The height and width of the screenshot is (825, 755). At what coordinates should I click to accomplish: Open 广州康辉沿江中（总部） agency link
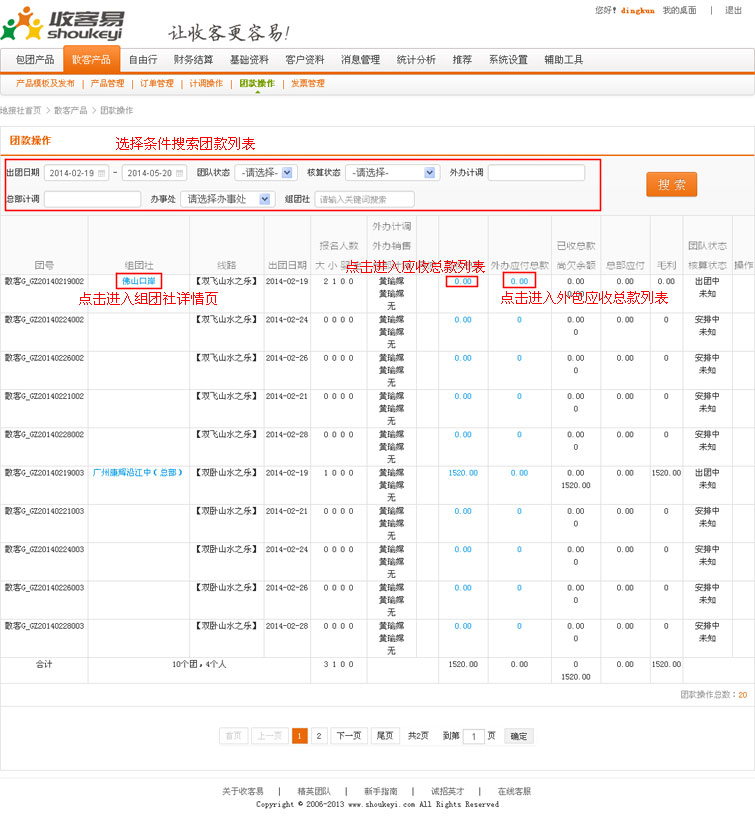(138, 473)
